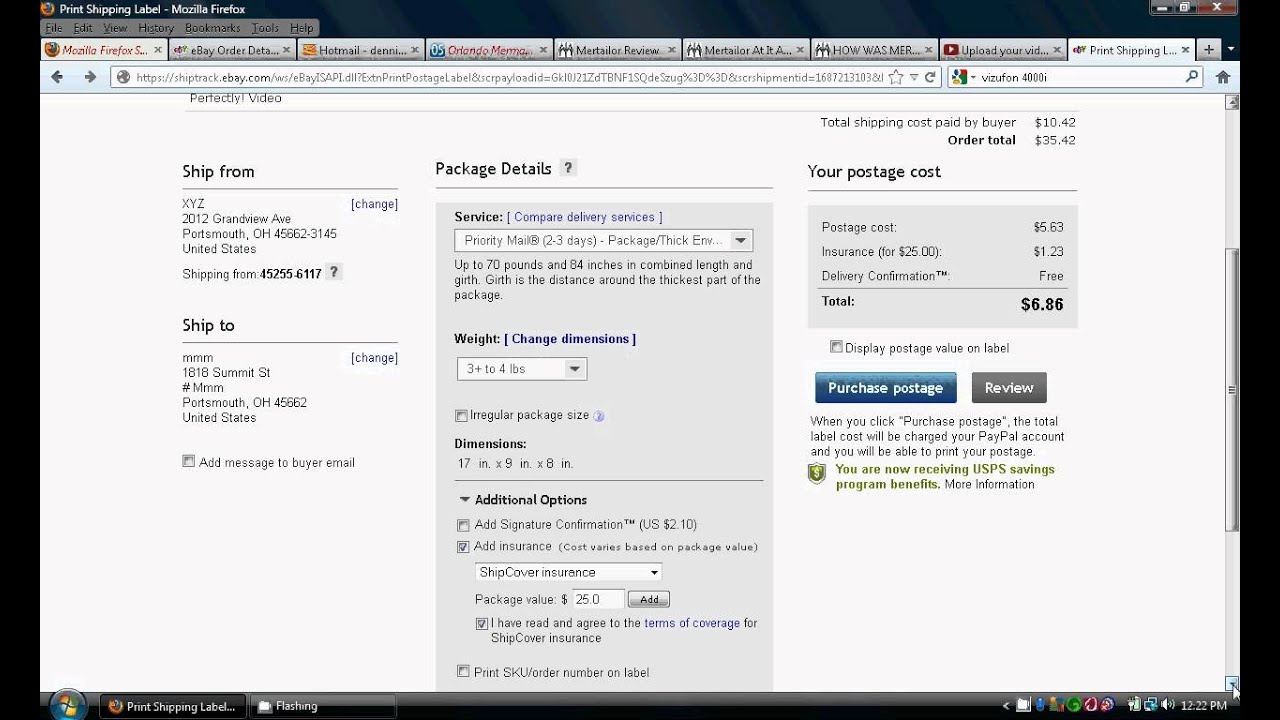Check Add message to buyer email

click(x=189, y=462)
